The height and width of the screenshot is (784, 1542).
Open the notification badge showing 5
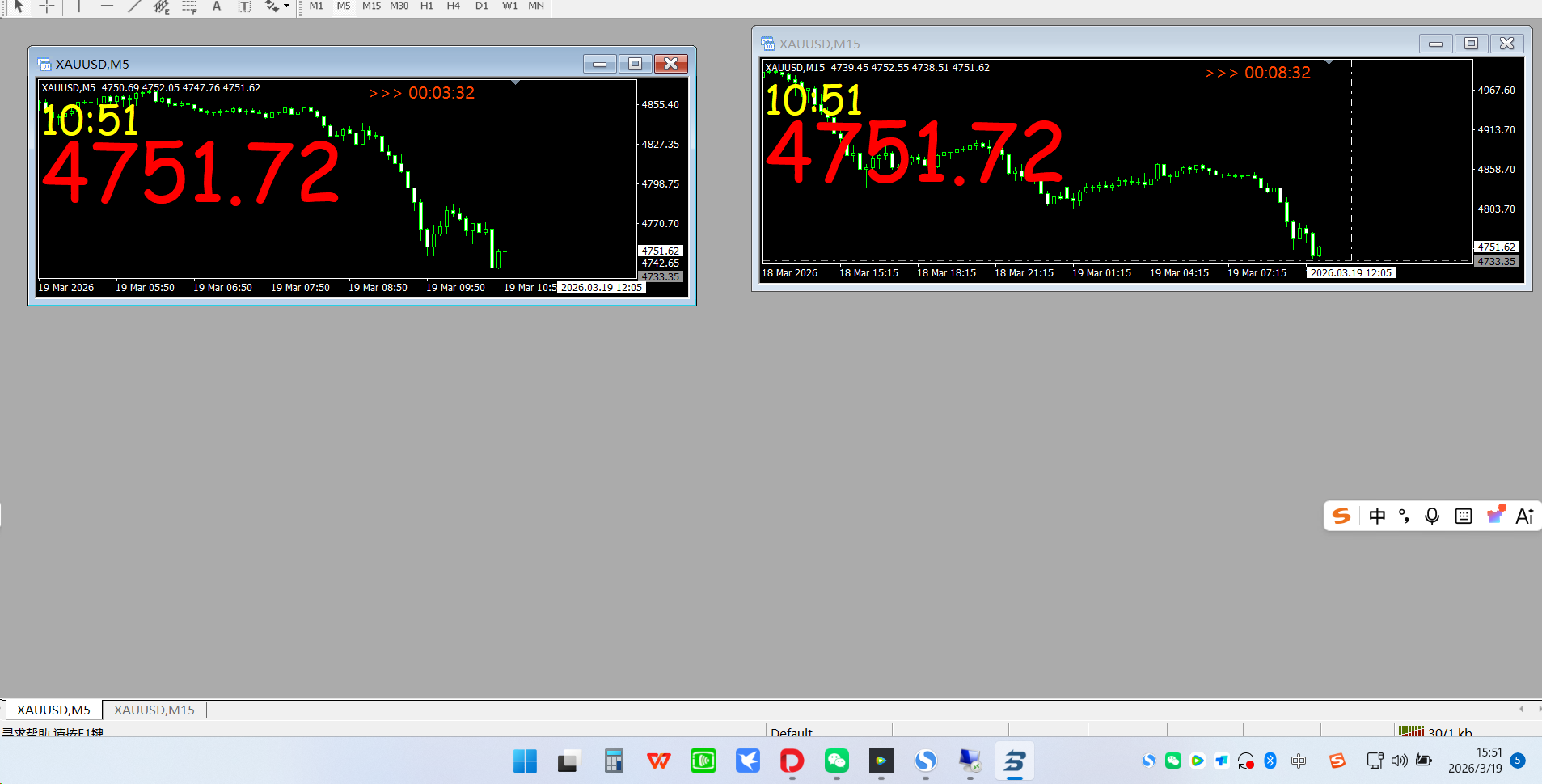(1519, 761)
